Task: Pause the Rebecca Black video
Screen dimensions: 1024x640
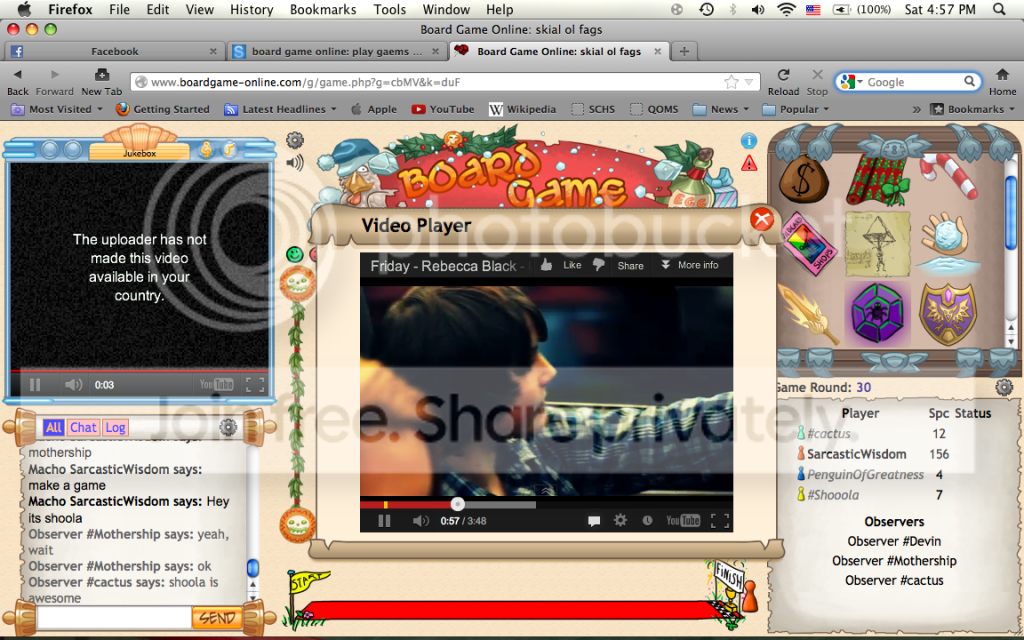Action: coord(384,520)
